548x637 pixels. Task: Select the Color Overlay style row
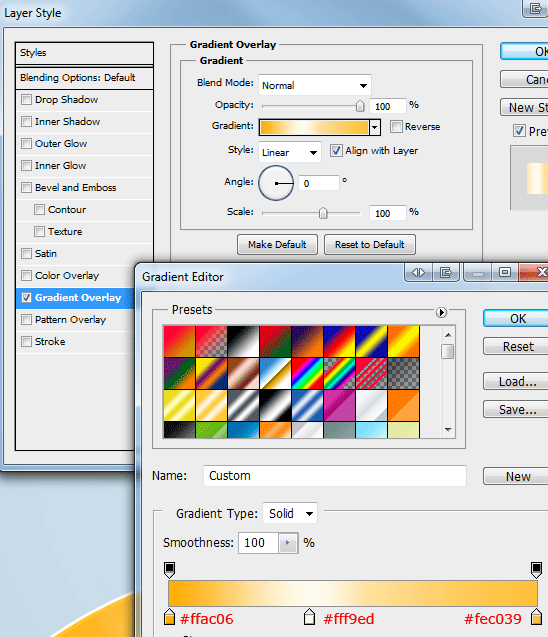click(x=76, y=275)
